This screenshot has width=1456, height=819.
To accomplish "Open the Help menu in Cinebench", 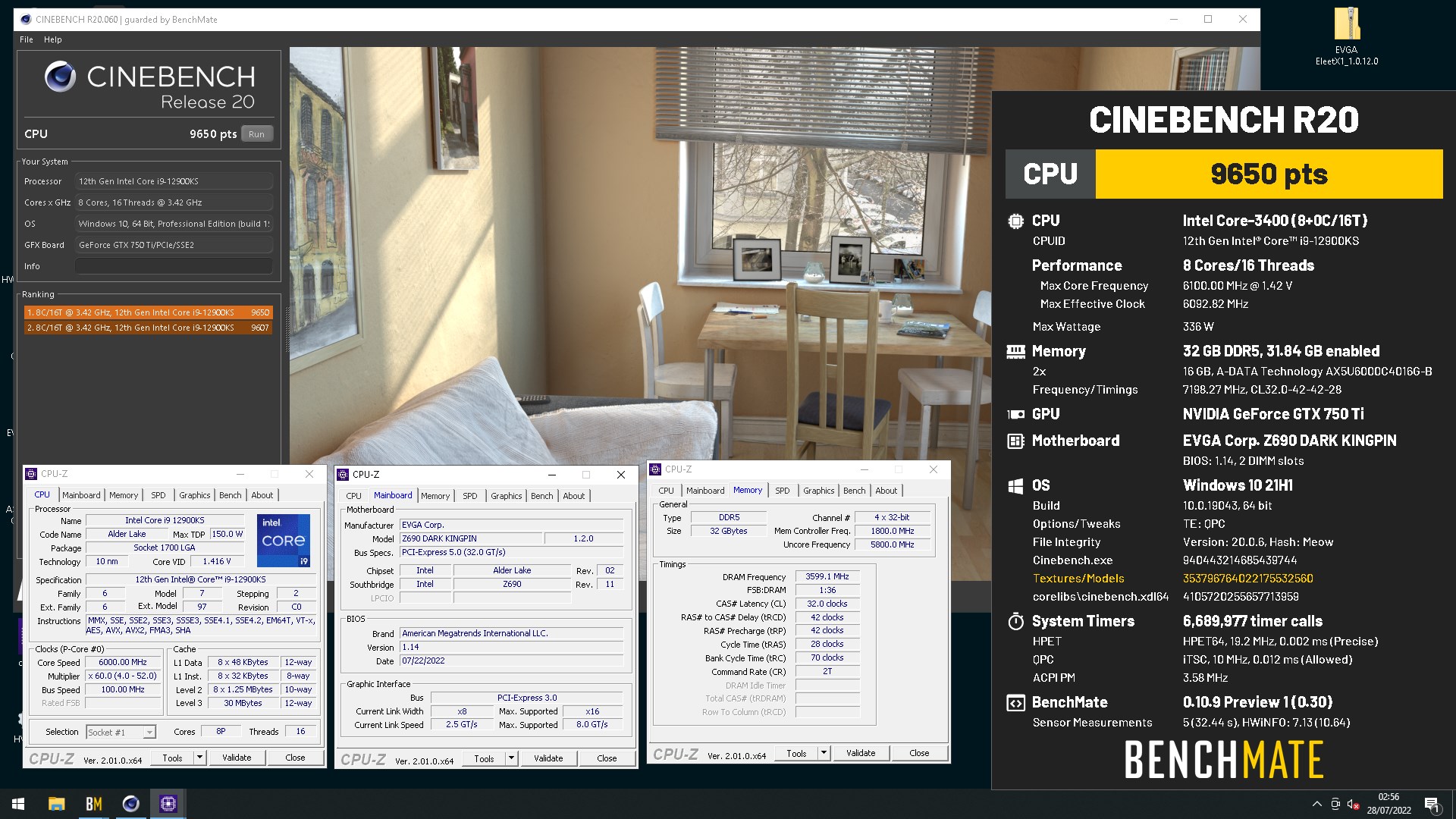I will tap(52, 39).
